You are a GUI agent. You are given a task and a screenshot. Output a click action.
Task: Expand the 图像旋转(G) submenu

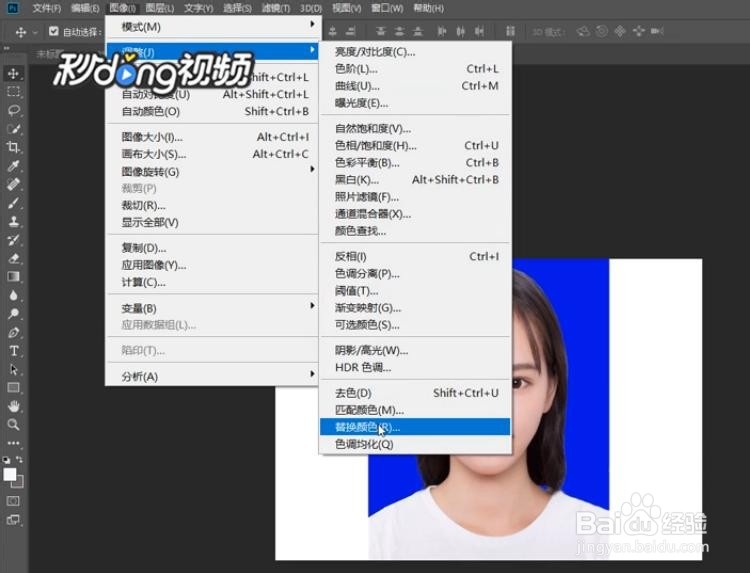213,171
